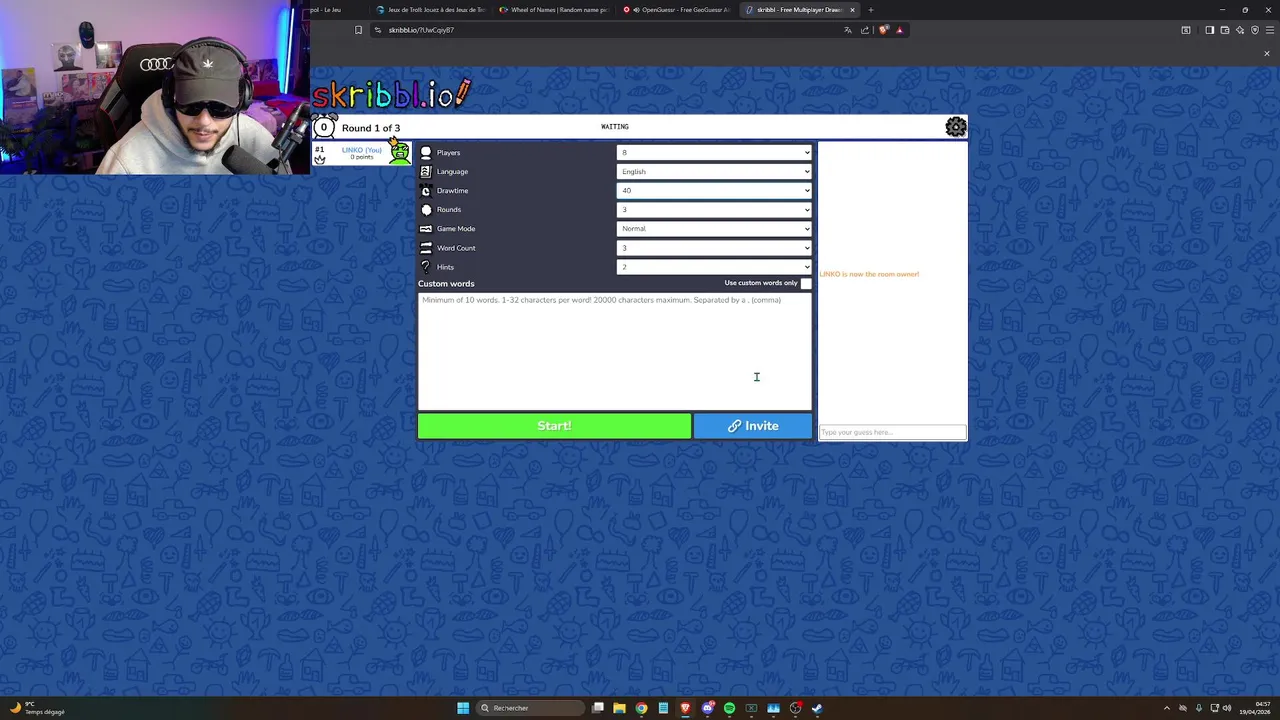The image size is (1280, 720).
Task: Open weather widget 'Temps dégagé'
Action: (x=37, y=708)
